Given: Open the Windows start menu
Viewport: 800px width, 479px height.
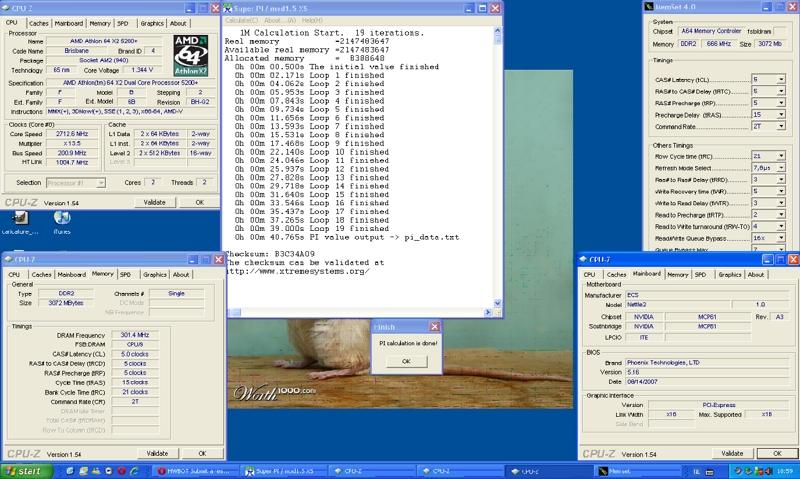Looking at the screenshot, I should 27,471.
